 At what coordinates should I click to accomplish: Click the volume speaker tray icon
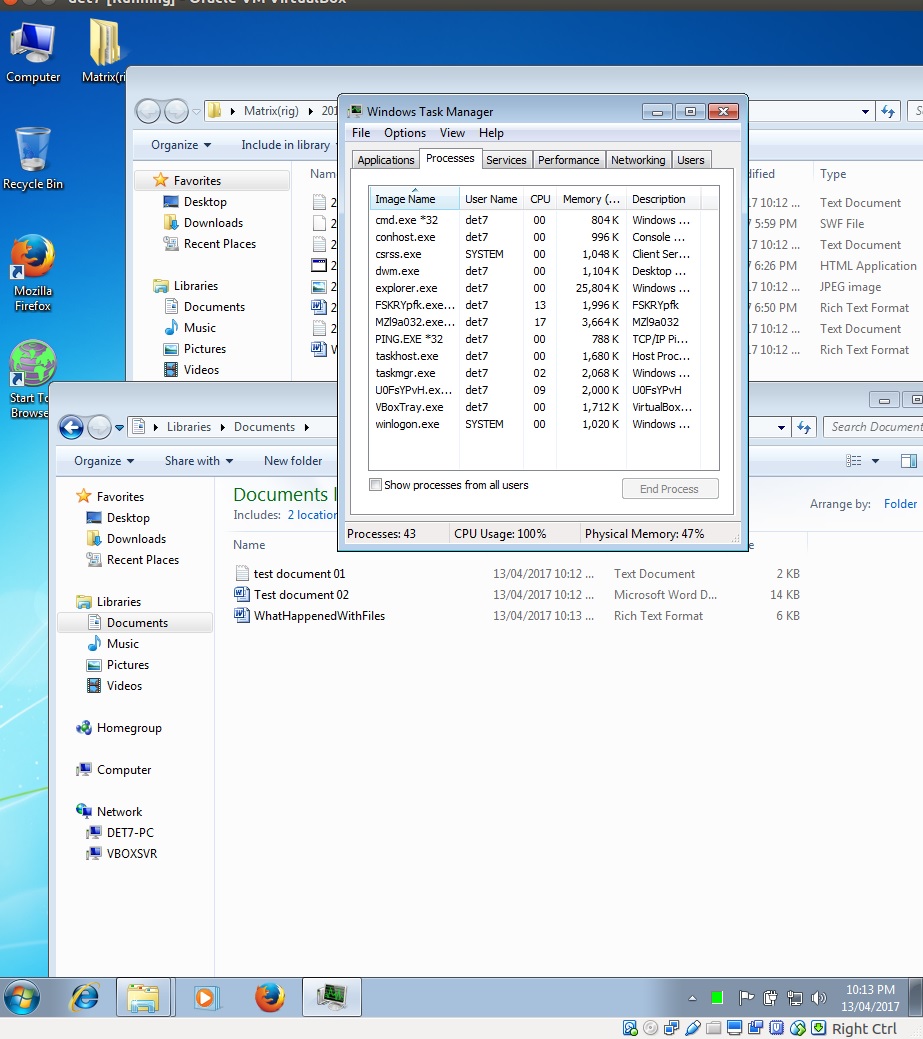pyautogui.click(x=819, y=998)
